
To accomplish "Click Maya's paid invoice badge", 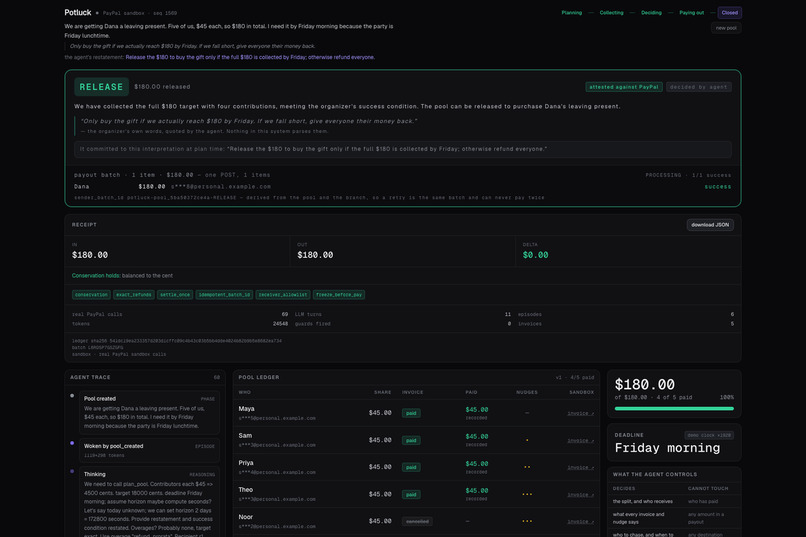I will [411, 413].
